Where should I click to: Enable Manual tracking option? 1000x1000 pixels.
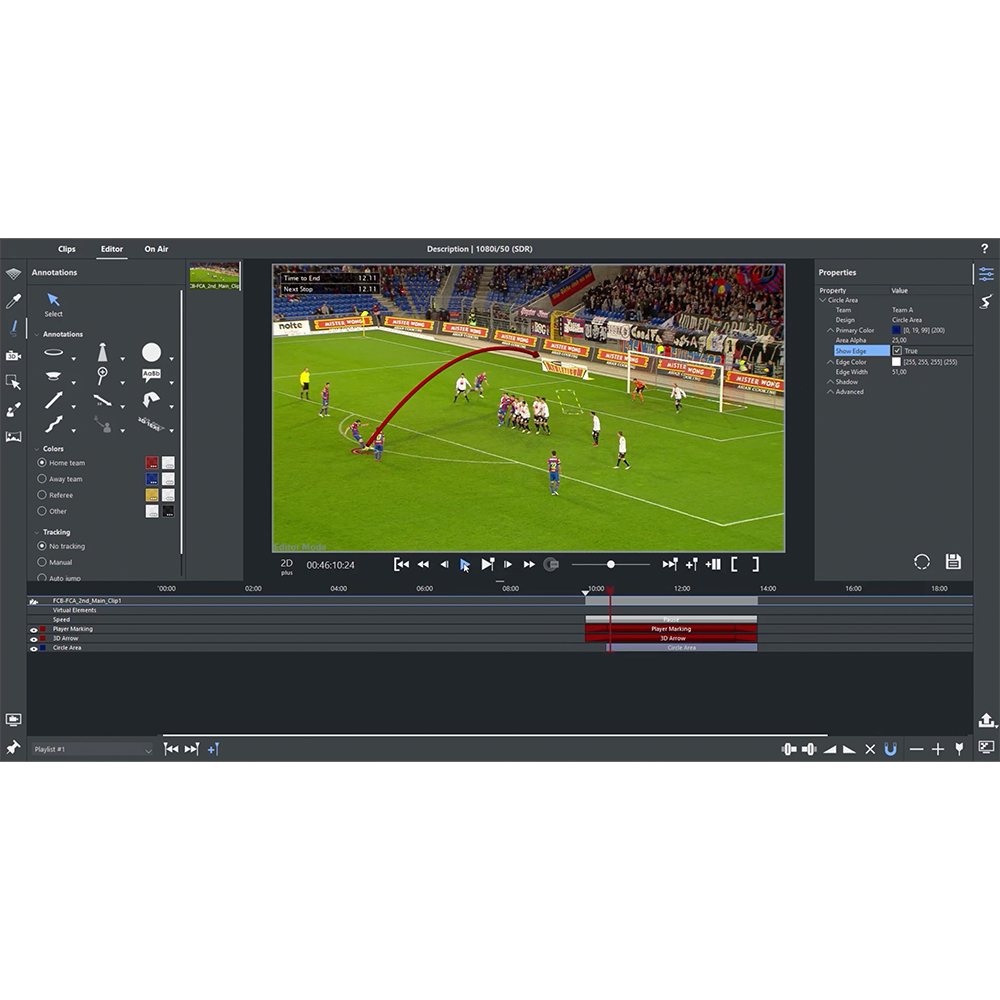pyautogui.click(x=41, y=562)
